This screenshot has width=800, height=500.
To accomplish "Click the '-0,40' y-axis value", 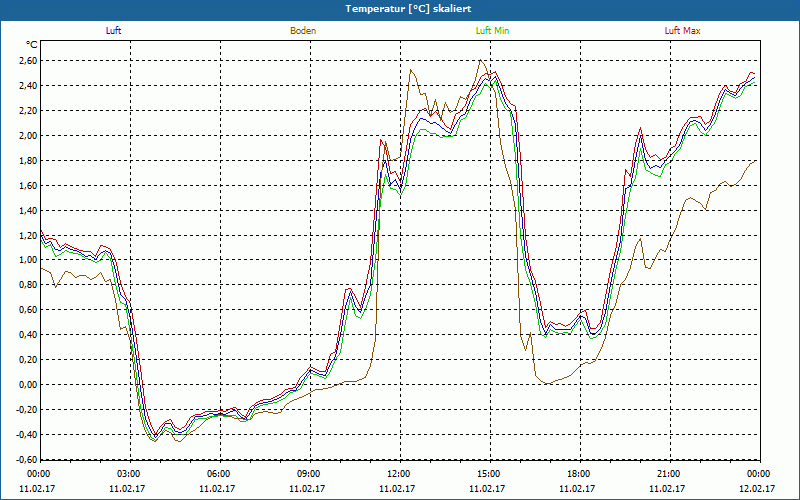I will click(28, 435).
